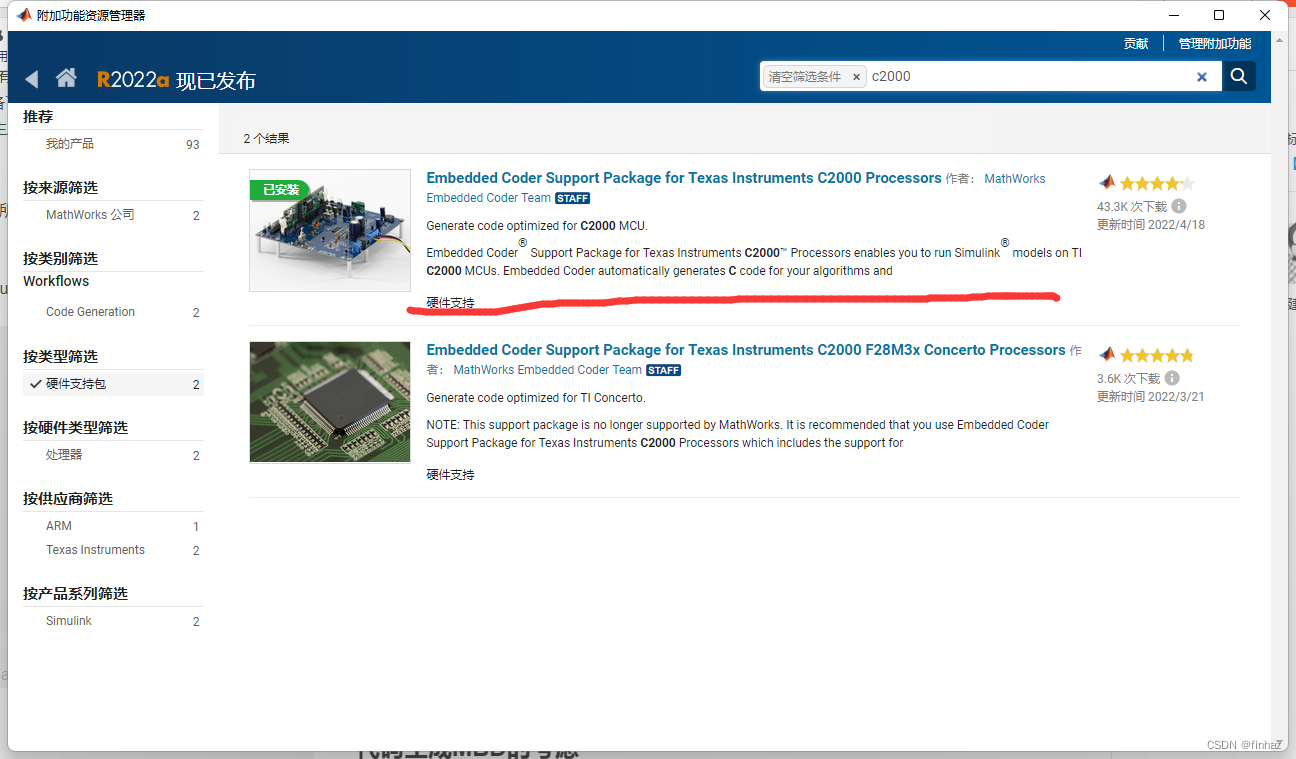
Task: Maximize the 附加功能资源管理器 window
Action: pyautogui.click(x=1219, y=15)
